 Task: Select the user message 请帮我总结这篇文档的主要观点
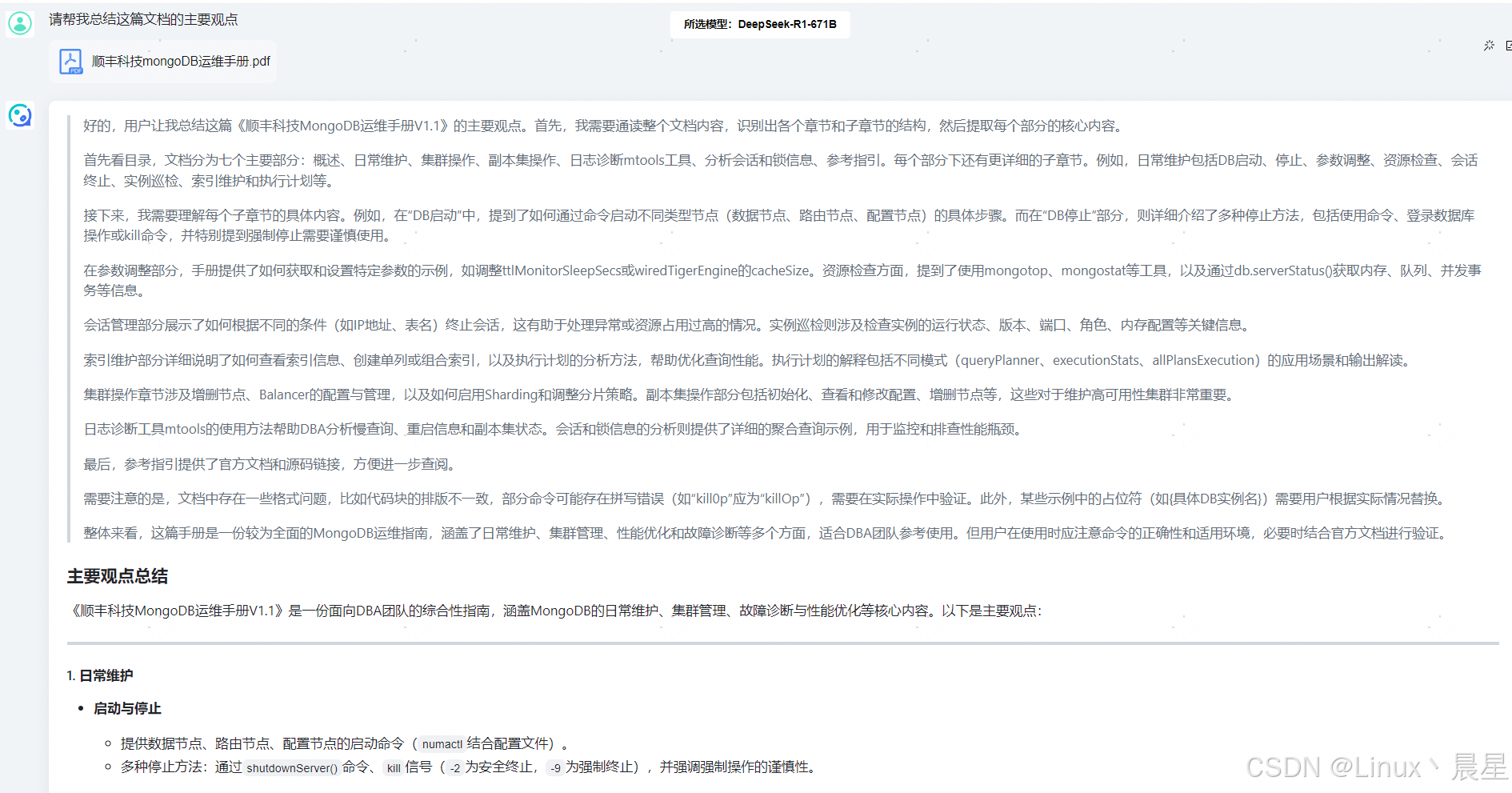(x=143, y=19)
